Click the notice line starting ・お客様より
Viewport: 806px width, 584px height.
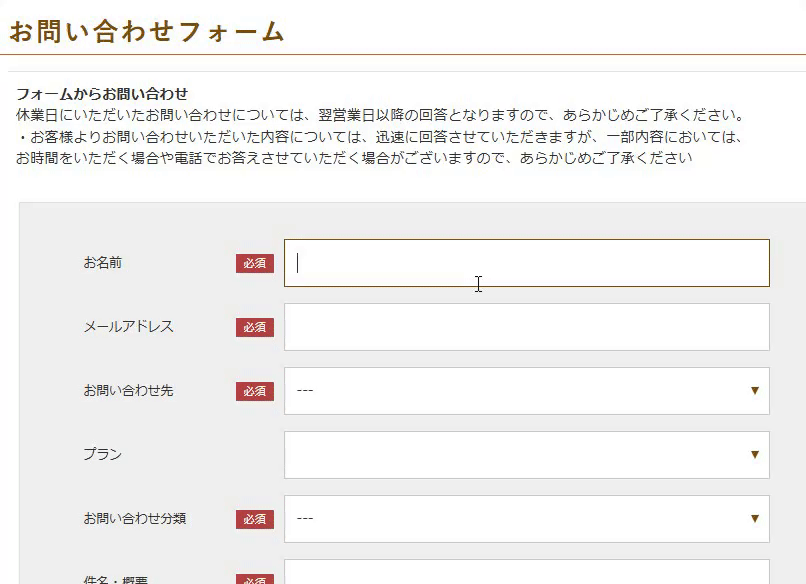click(380, 137)
